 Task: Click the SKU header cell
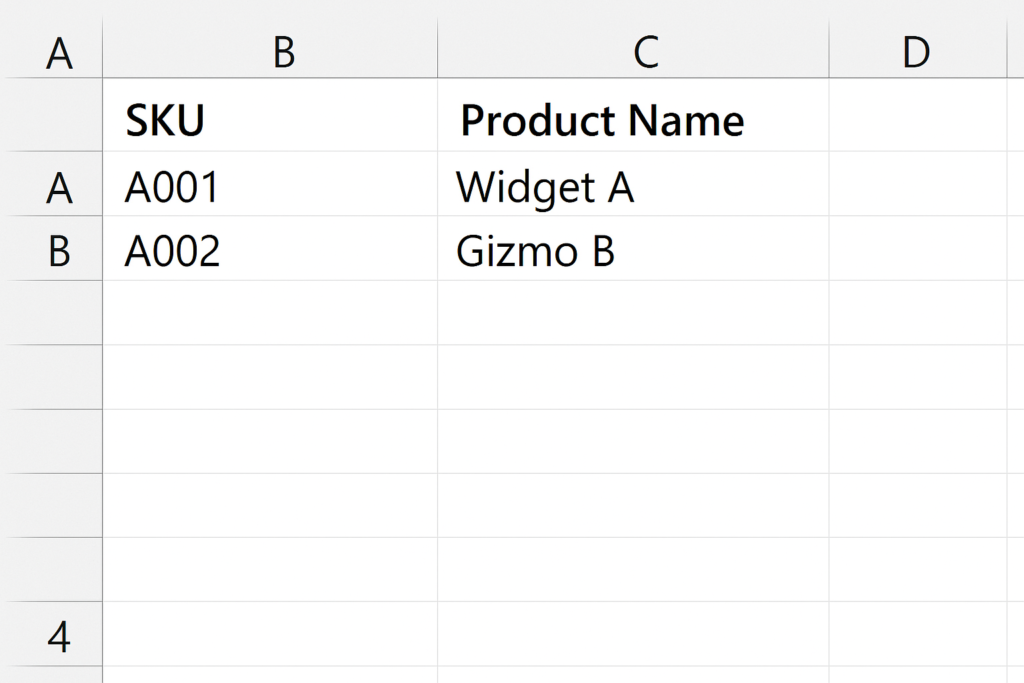270,115
